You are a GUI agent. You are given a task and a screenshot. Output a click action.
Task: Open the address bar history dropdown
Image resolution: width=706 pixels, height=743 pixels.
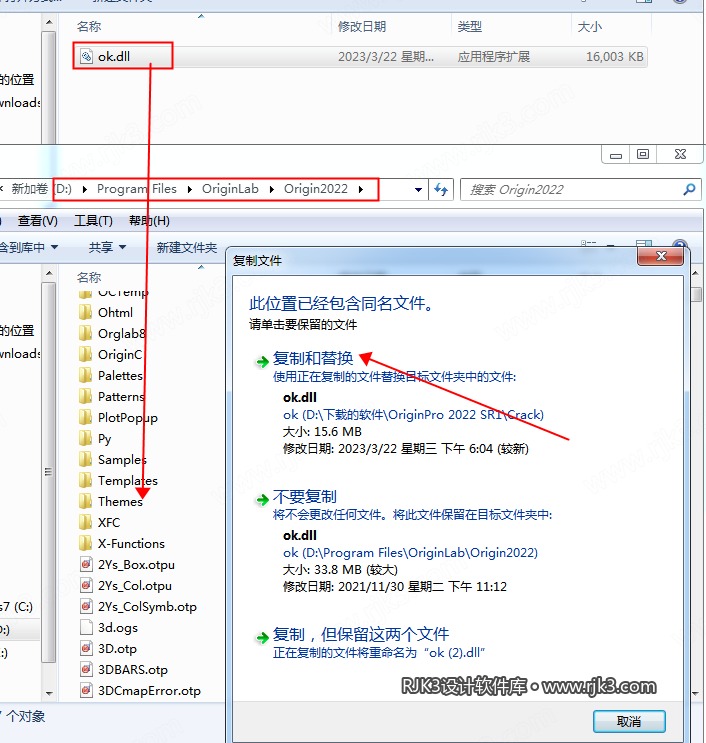click(418, 190)
